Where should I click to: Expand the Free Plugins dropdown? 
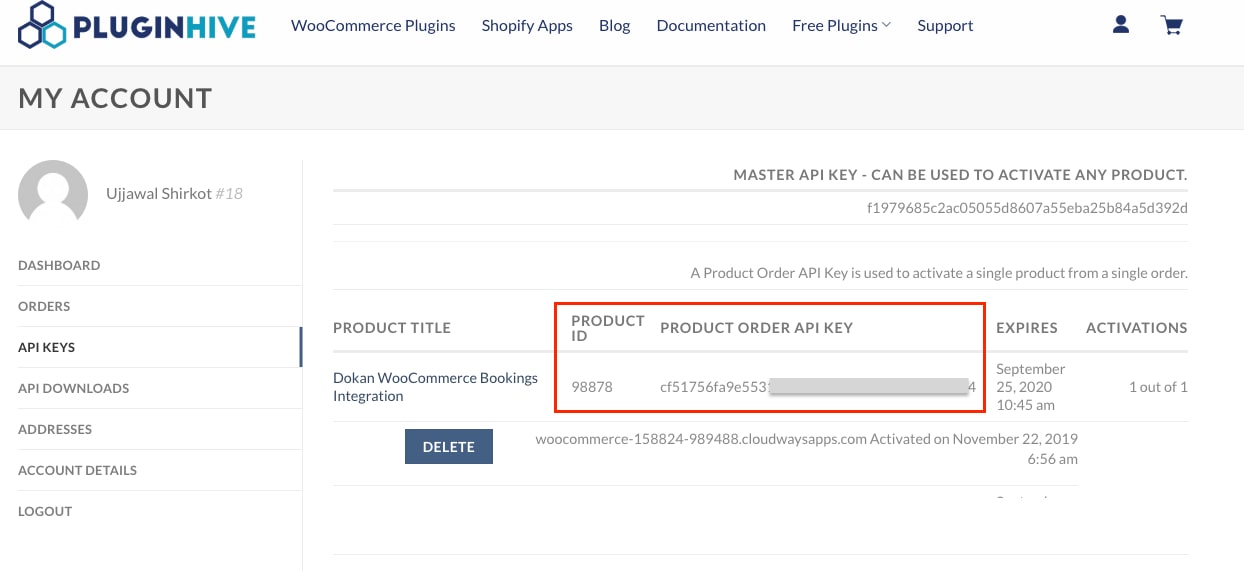841,25
